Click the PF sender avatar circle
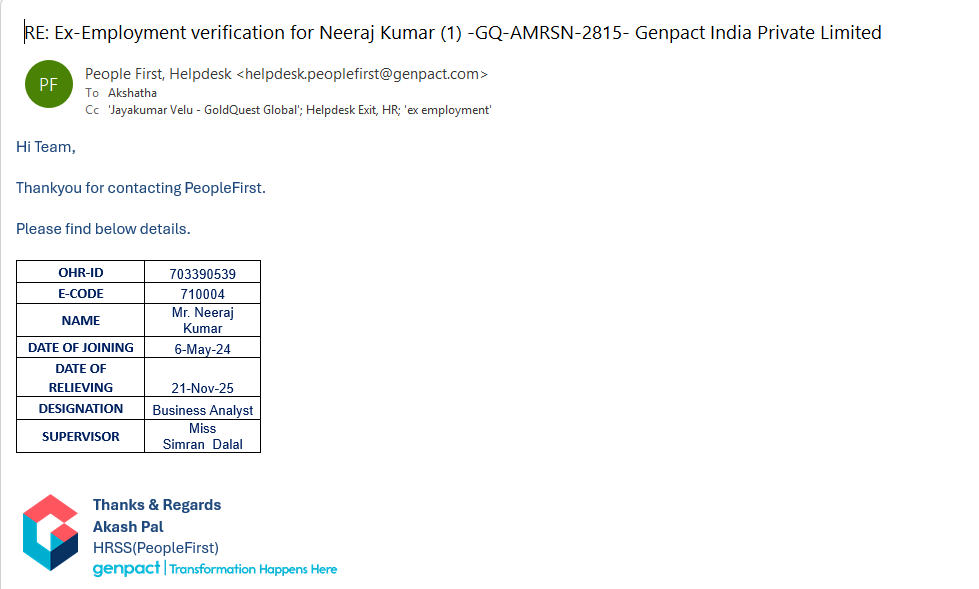979x589 pixels. [x=49, y=84]
